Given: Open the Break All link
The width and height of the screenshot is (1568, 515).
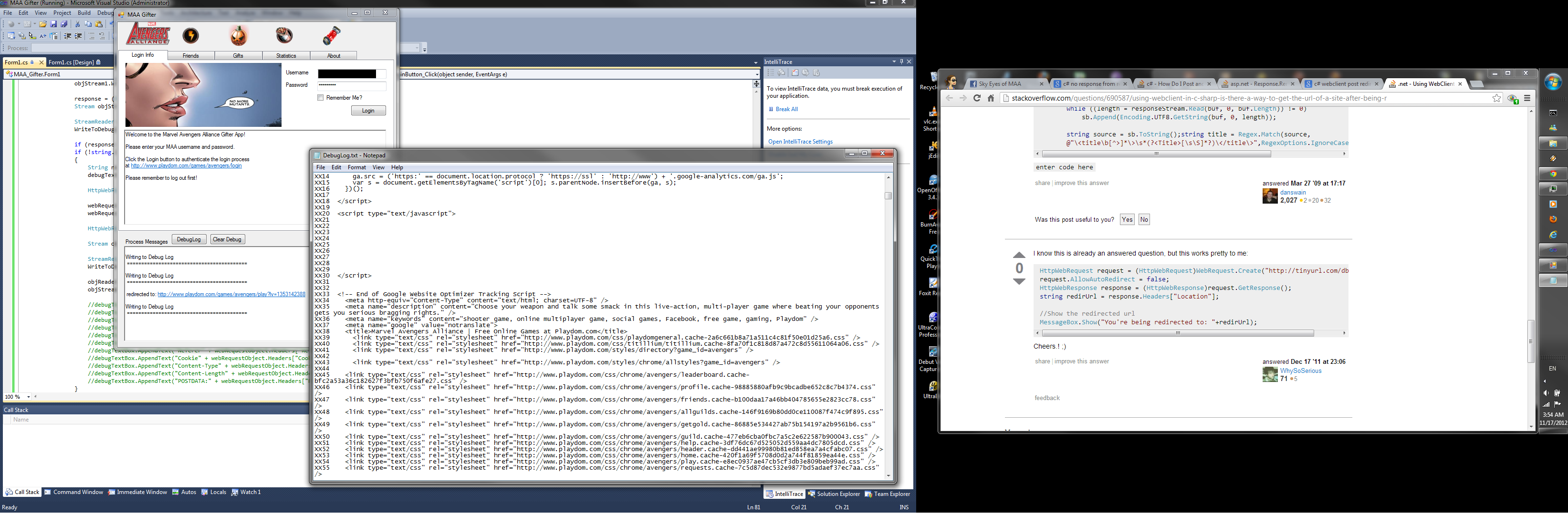Looking at the screenshot, I should coord(786,110).
